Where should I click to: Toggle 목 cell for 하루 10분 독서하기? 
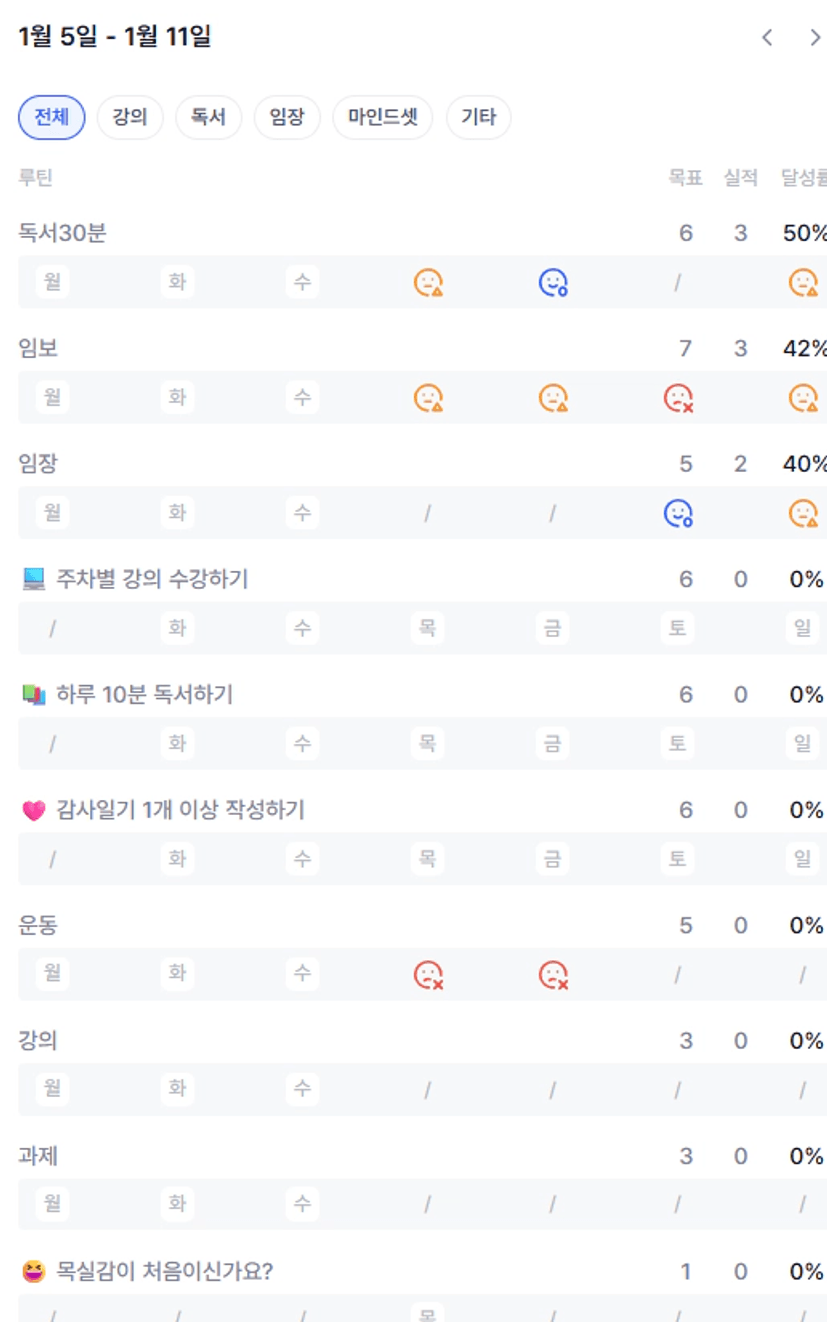pos(428,744)
